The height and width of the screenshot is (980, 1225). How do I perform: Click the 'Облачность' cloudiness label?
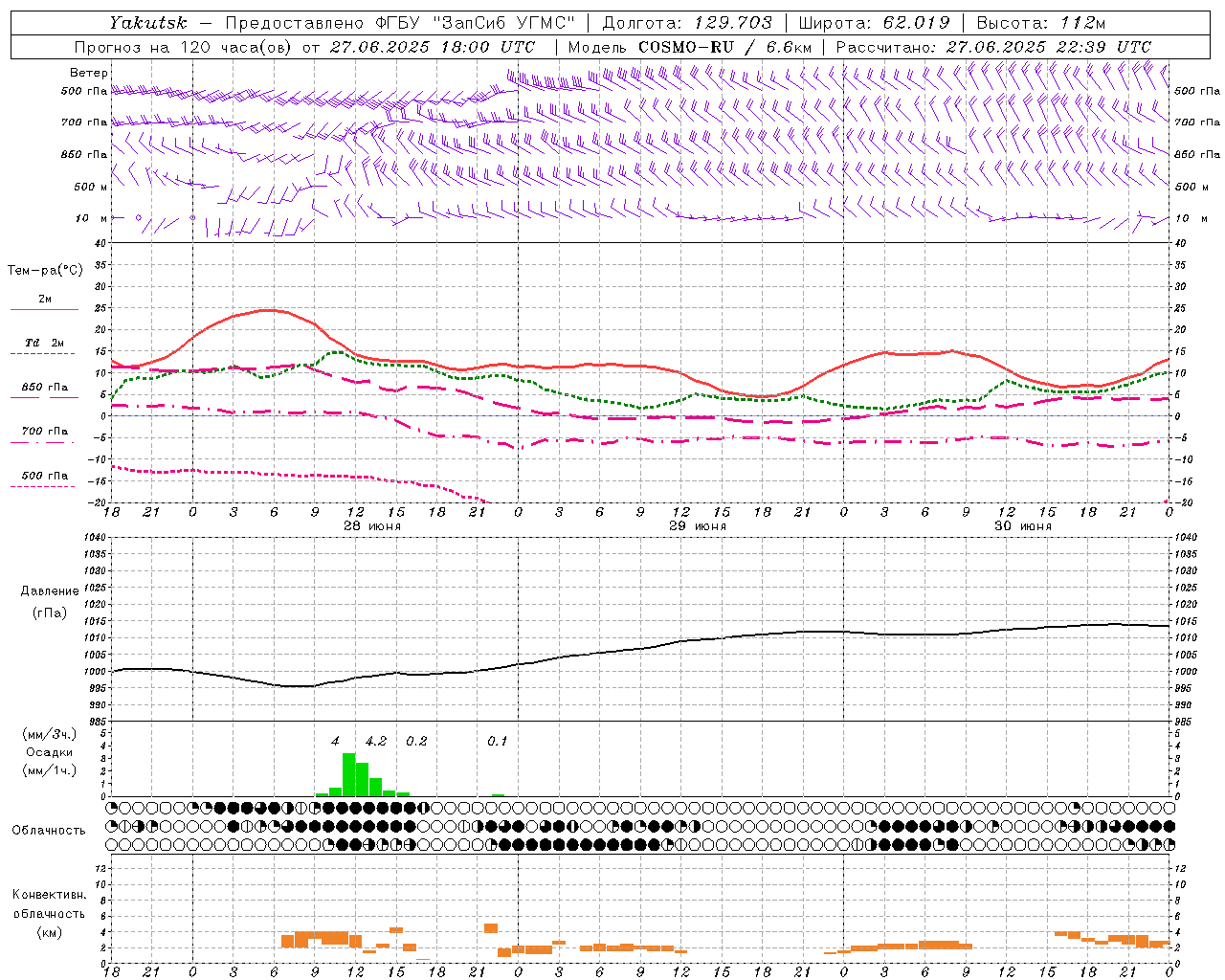click(x=49, y=830)
